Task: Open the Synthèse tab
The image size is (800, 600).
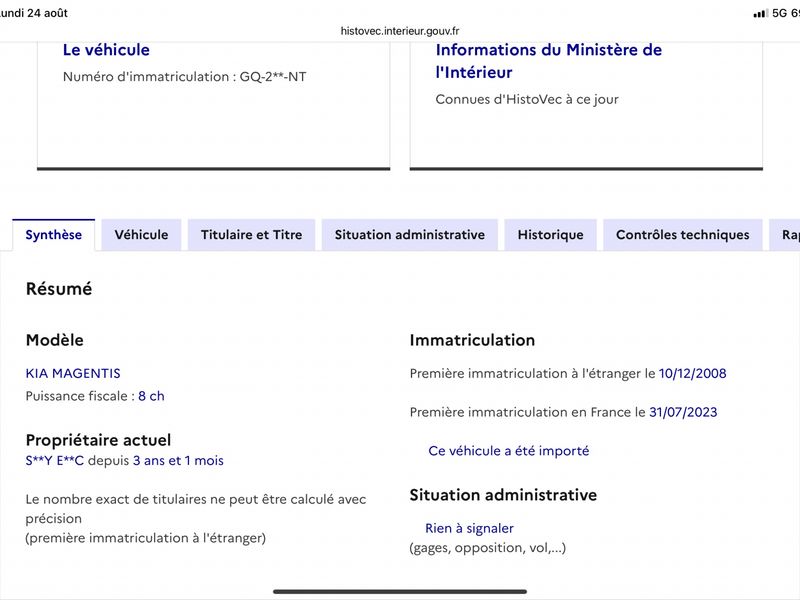Action: pos(54,235)
